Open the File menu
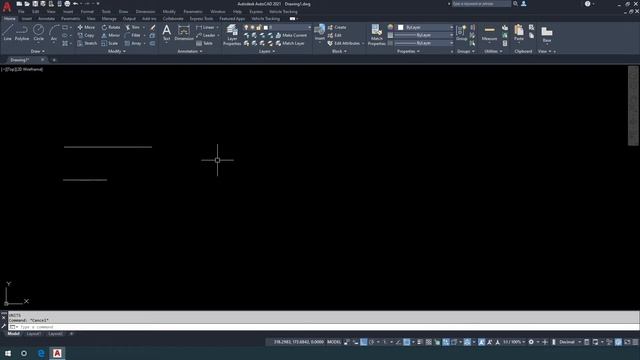Image resolution: width=640 pixels, height=360 pixels. [21, 12]
